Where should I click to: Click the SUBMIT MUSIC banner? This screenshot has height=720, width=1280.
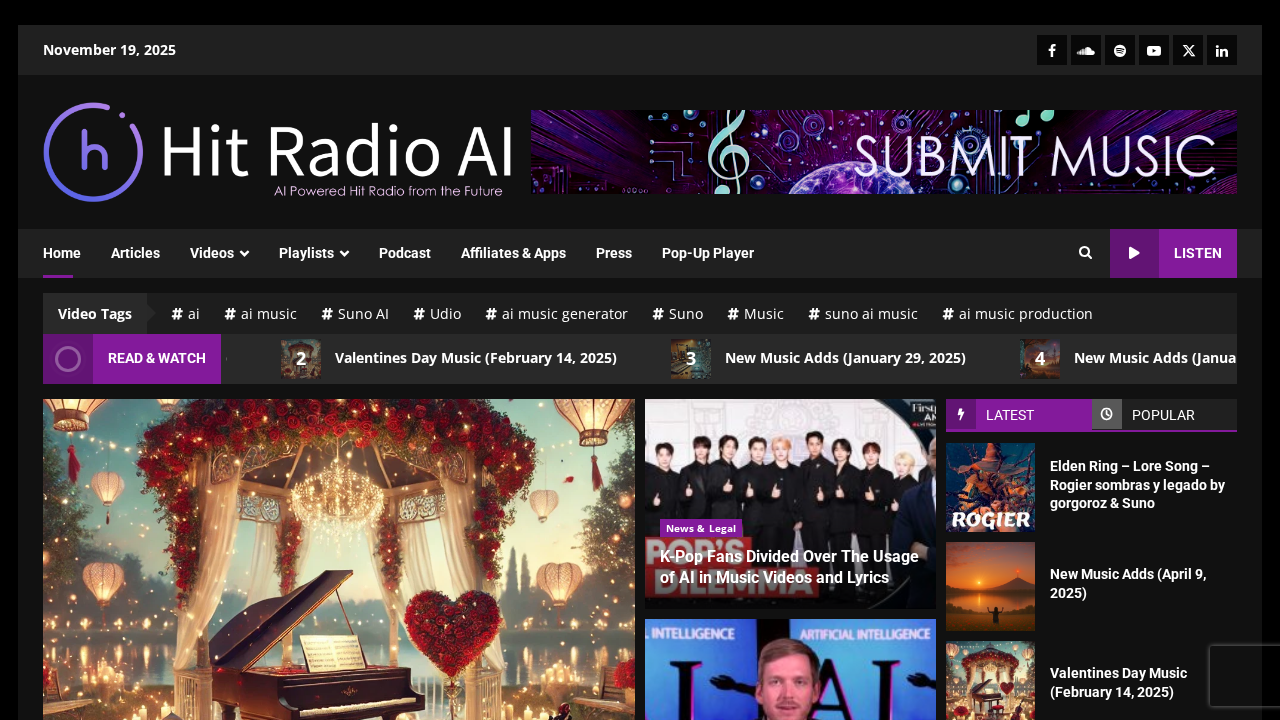[884, 151]
